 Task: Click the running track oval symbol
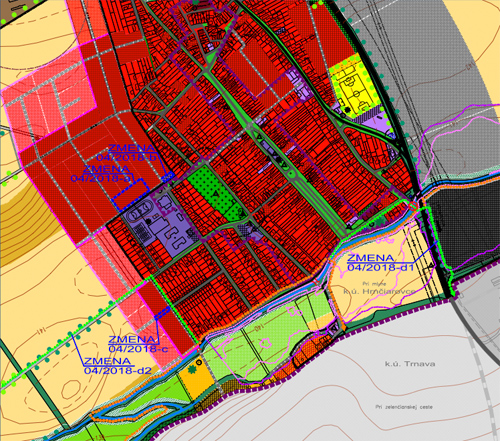tap(140, 211)
